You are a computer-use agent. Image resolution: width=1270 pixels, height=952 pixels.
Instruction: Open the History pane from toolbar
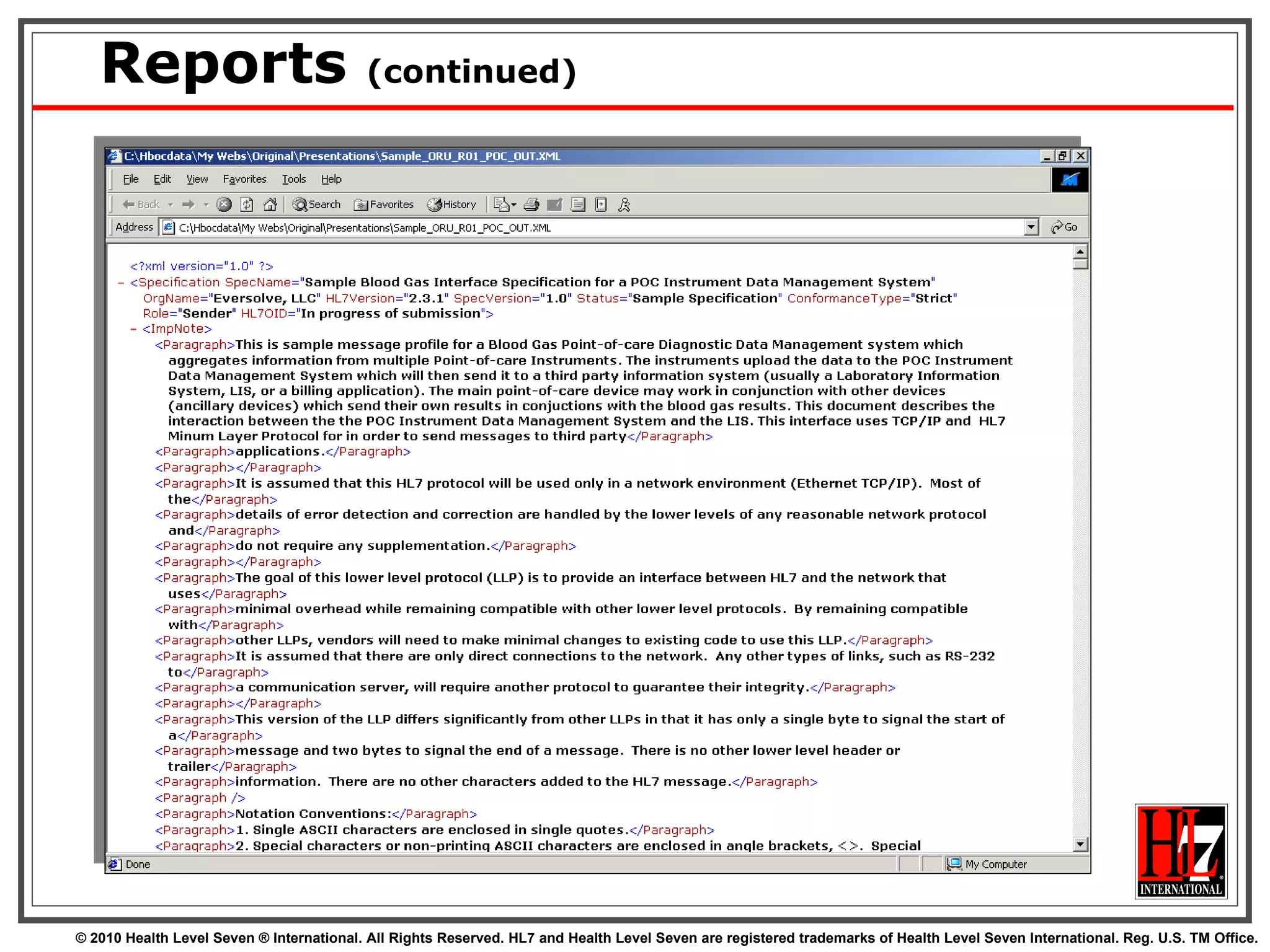click(451, 204)
